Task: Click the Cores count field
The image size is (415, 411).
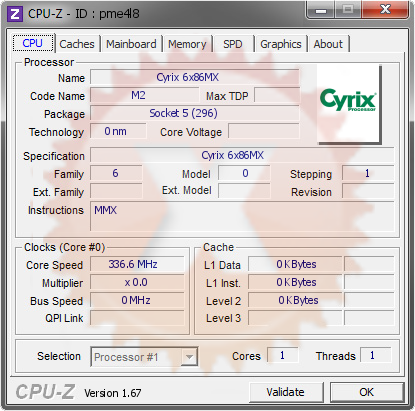Action: [x=283, y=355]
